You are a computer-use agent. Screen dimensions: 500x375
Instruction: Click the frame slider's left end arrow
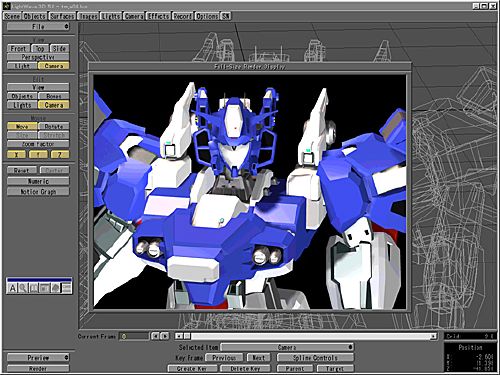point(179,336)
